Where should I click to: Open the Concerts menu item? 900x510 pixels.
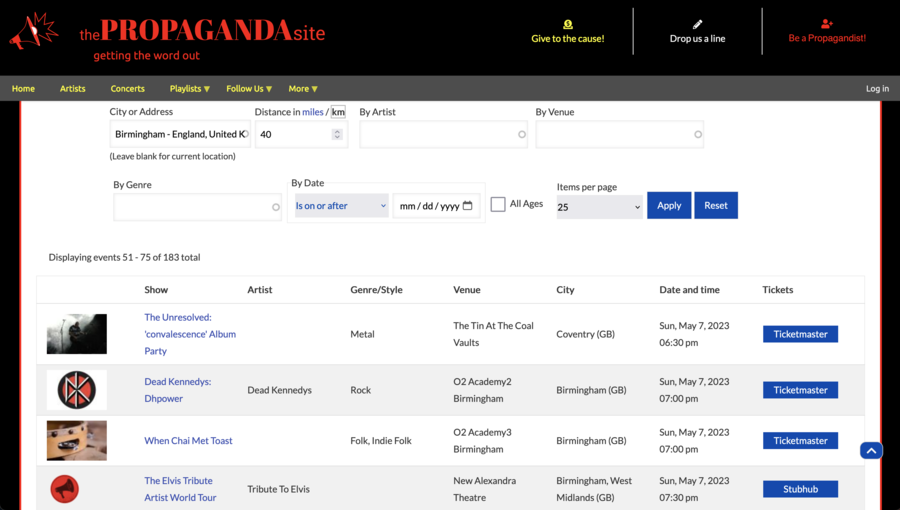(x=127, y=89)
